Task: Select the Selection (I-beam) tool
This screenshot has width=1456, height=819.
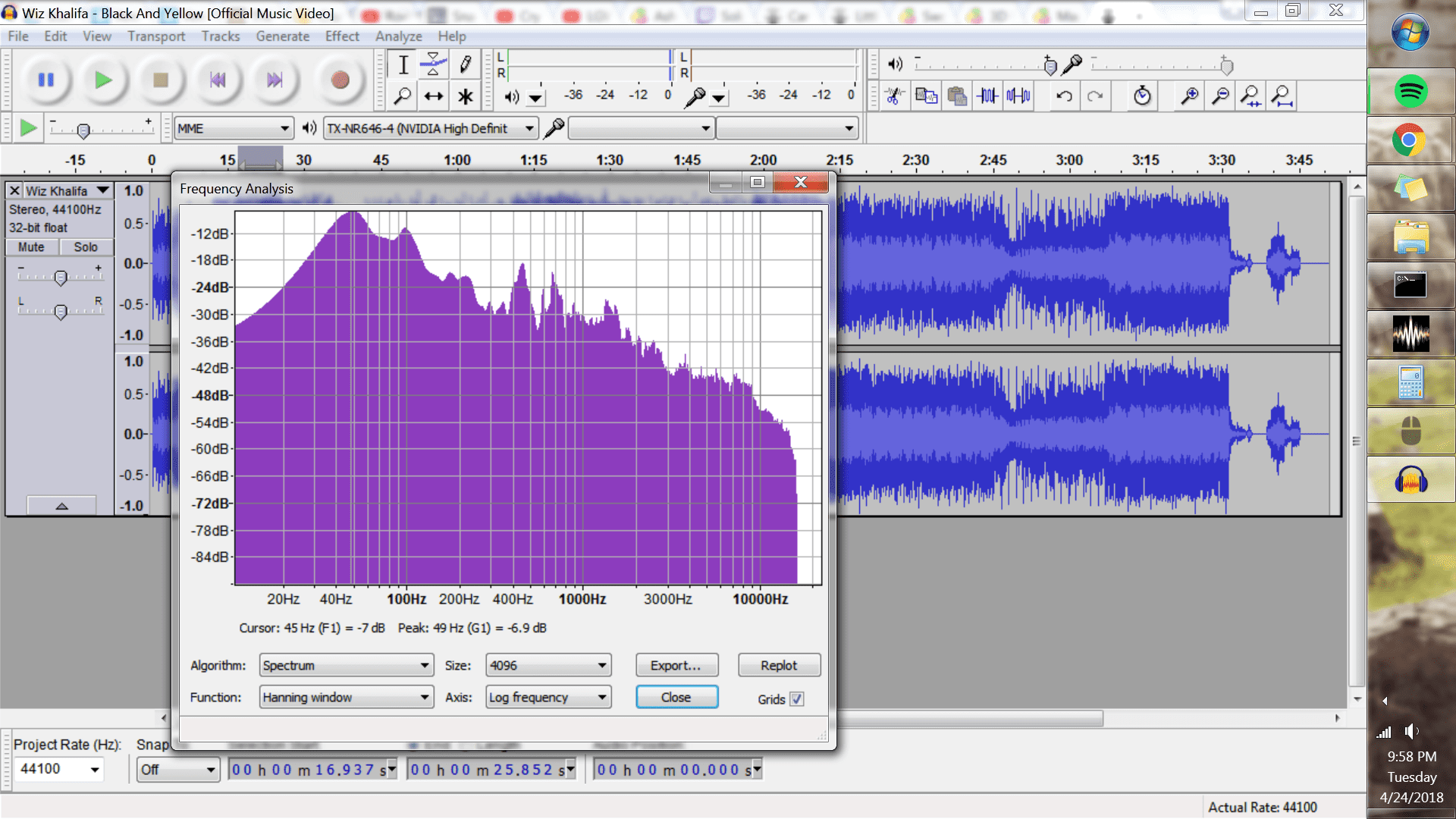Action: point(403,65)
